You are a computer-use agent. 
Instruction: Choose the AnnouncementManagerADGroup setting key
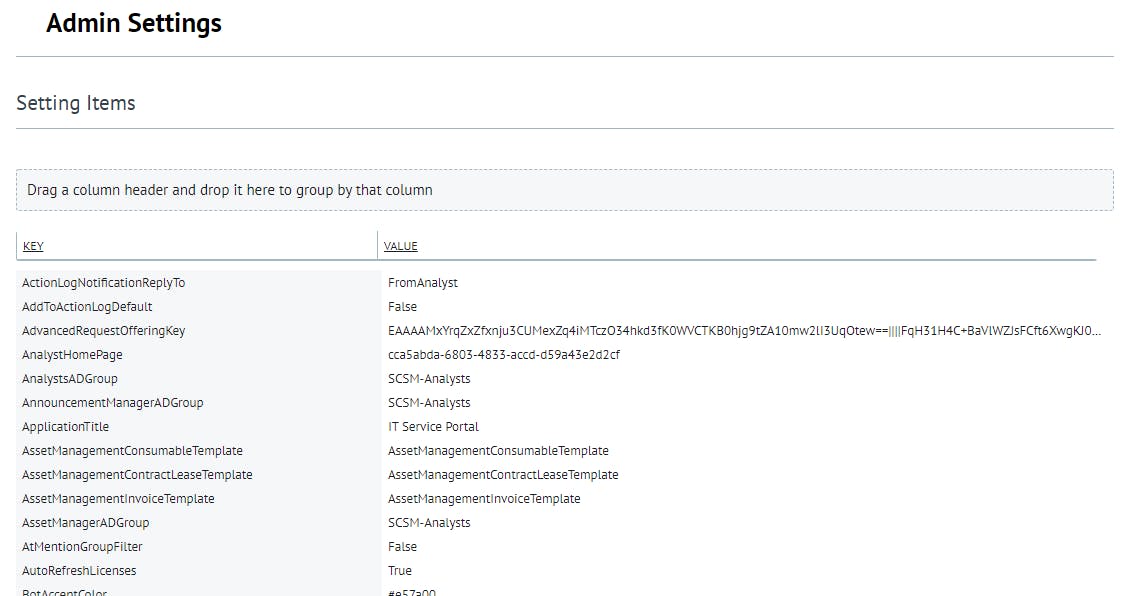tap(113, 403)
